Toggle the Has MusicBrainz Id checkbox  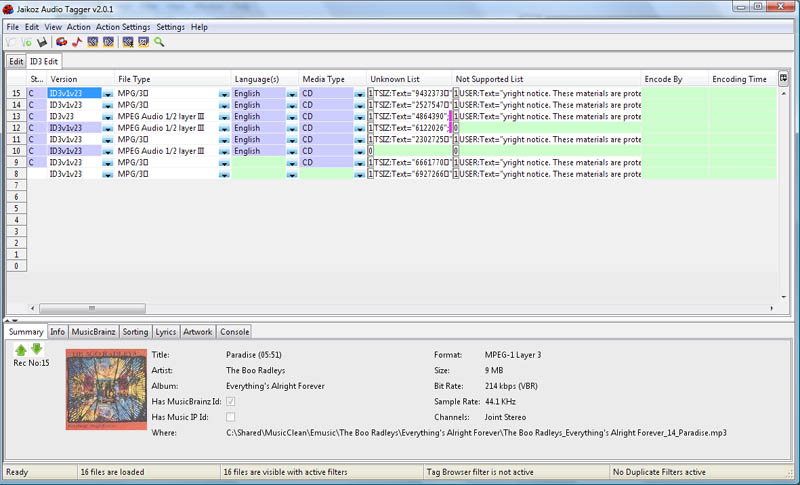[x=231, y=401]
